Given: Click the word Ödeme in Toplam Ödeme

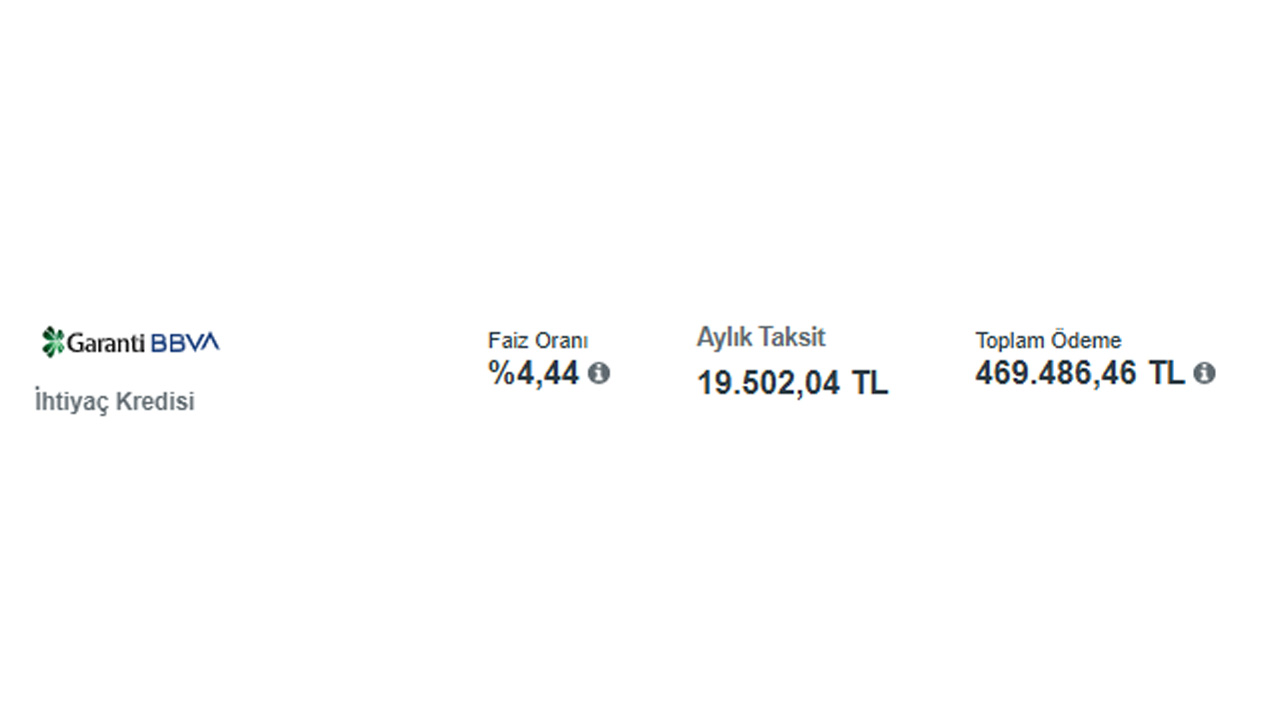Looking at the screenshot, I should click(x=1090, y=340).
